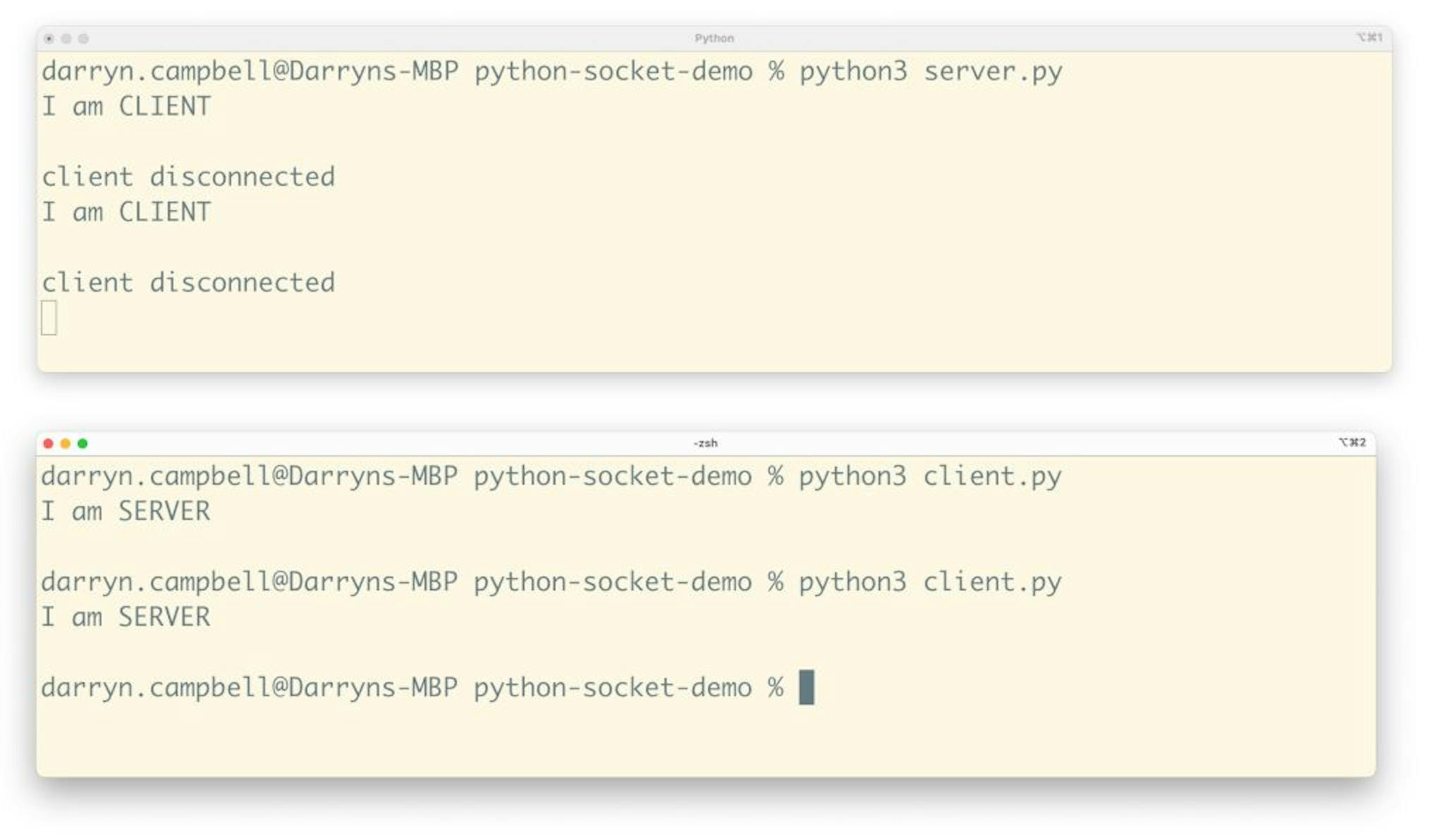
Task: Click the -zsh window title text
Action: pos(705,443)
